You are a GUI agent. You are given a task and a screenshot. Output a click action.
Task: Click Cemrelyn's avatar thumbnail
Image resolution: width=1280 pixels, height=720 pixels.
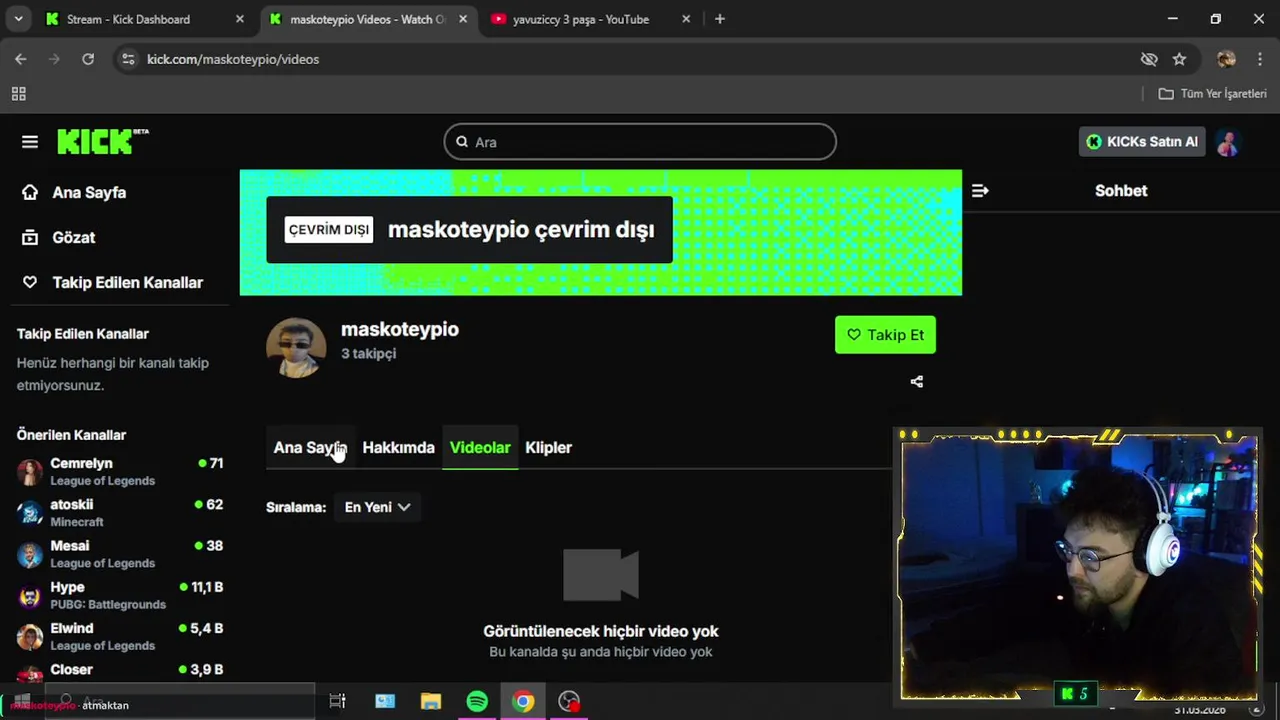click(30, 471)
